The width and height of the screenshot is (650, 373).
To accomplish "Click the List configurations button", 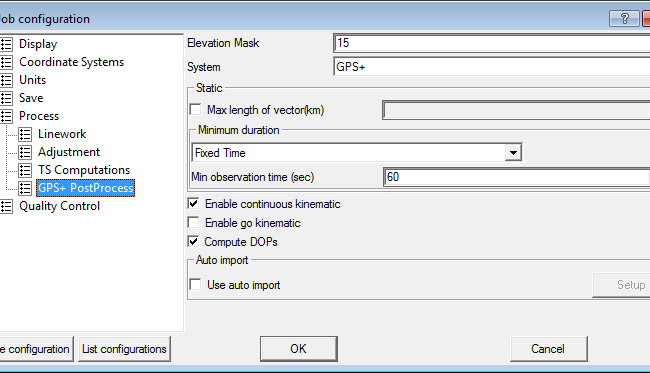I will [x=124, y=349].
